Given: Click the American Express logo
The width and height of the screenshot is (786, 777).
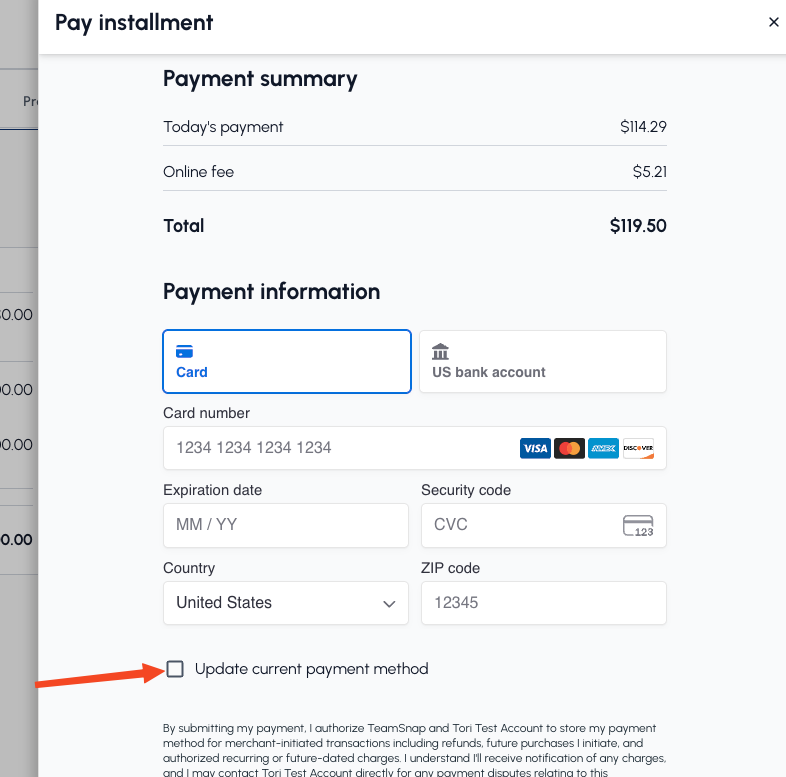Looking at the screenshot, I should [x=603, y=448].
